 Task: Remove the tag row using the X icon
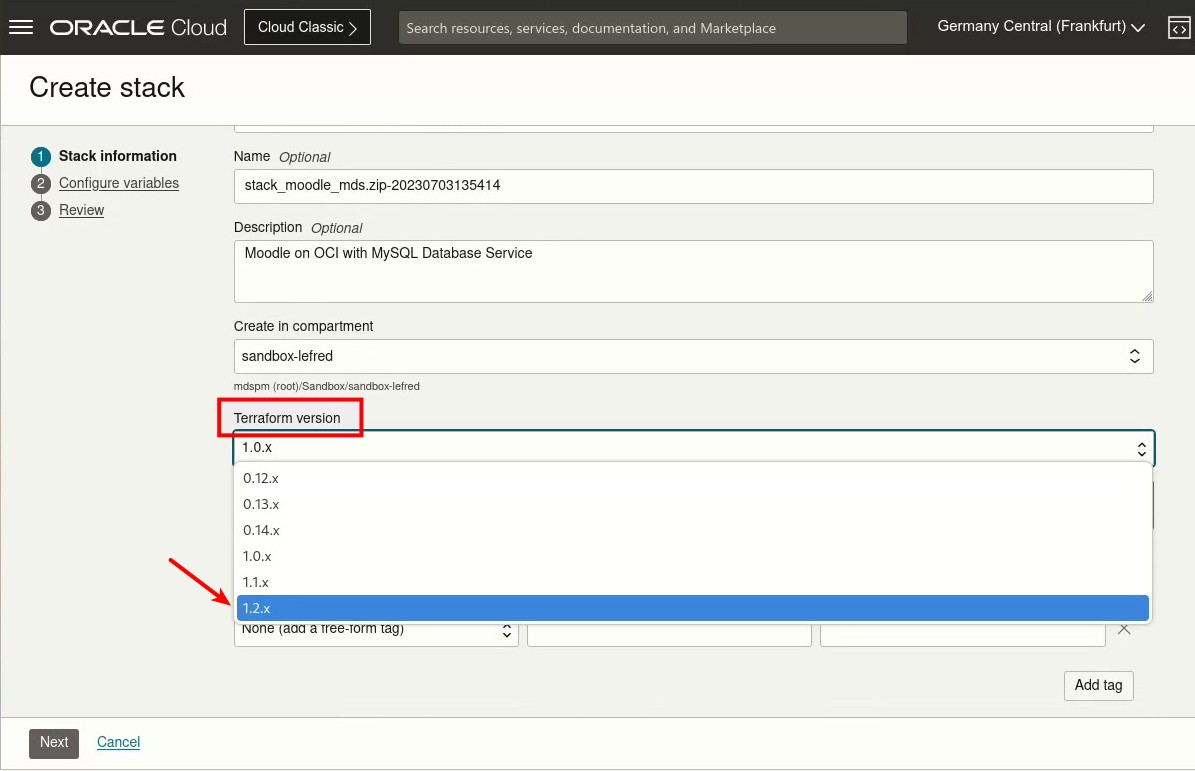coord(1124,629)
